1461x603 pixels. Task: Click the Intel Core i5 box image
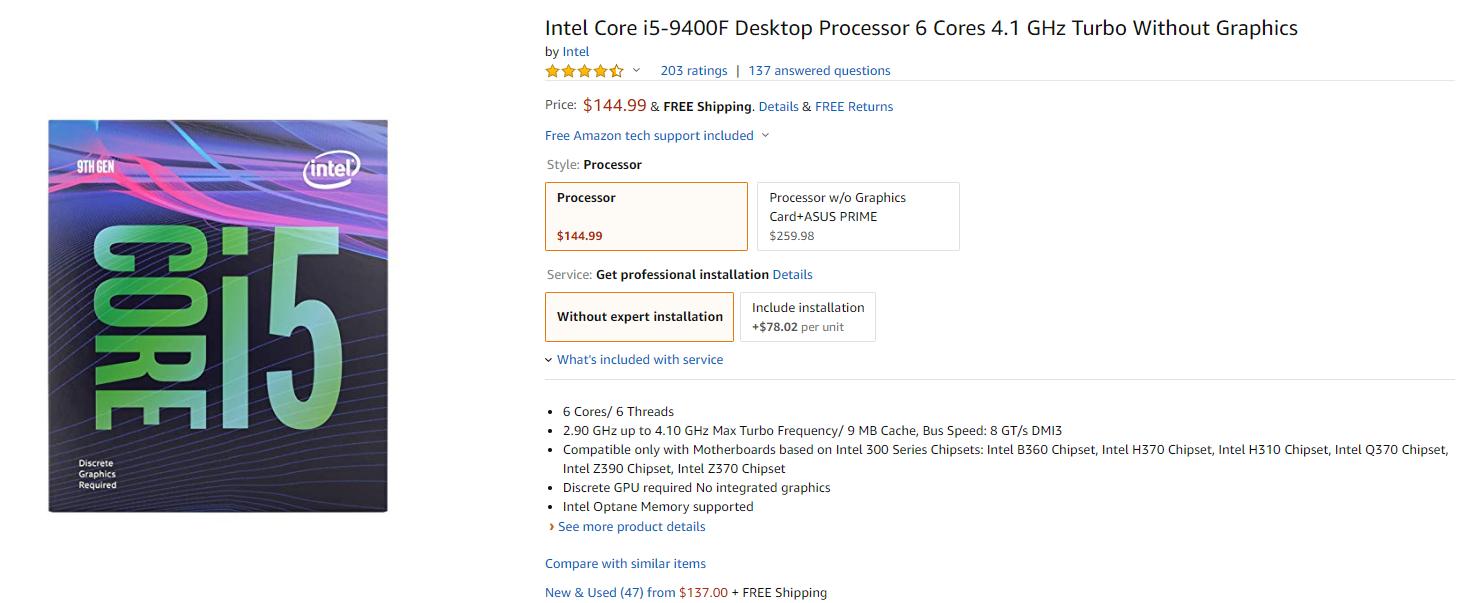pos(218,316)
